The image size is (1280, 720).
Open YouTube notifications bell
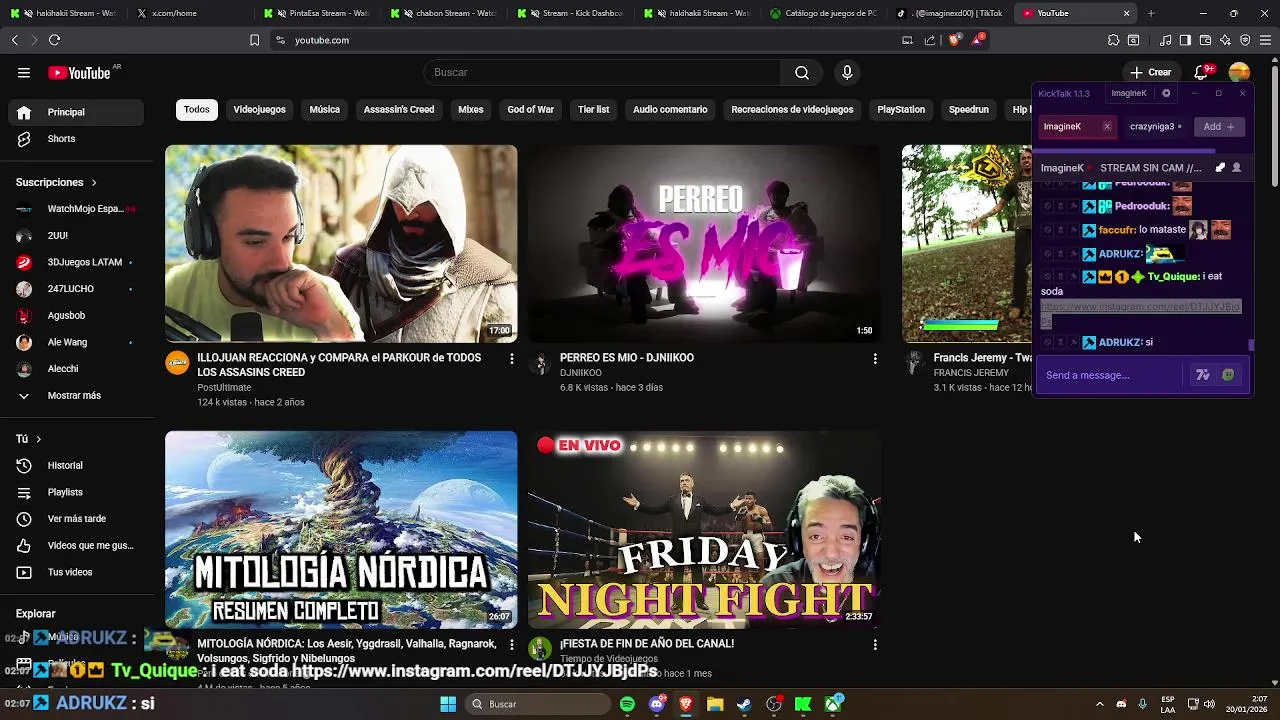(1202, 72)
